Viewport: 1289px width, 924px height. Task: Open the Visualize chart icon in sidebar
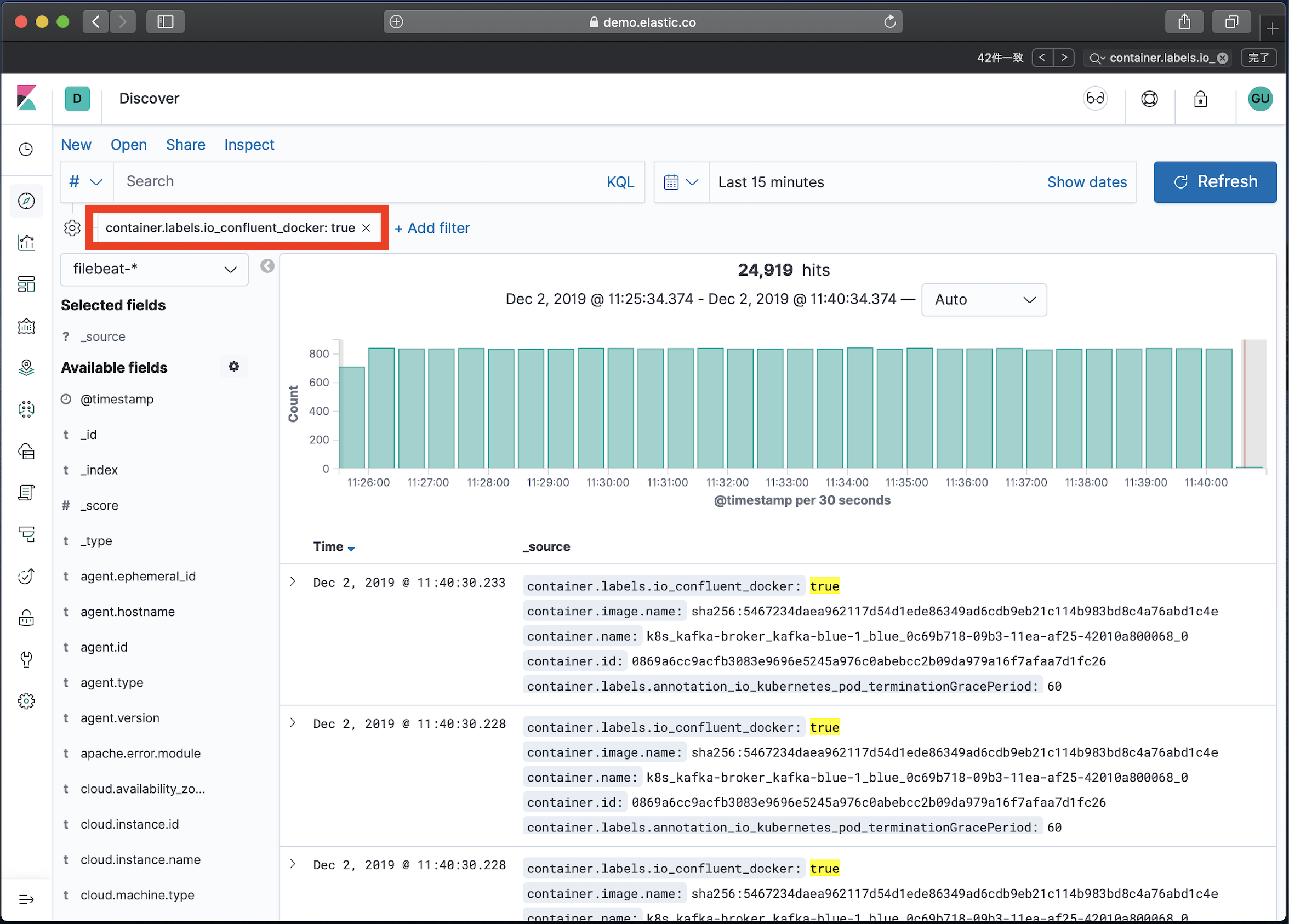point(26,243)
